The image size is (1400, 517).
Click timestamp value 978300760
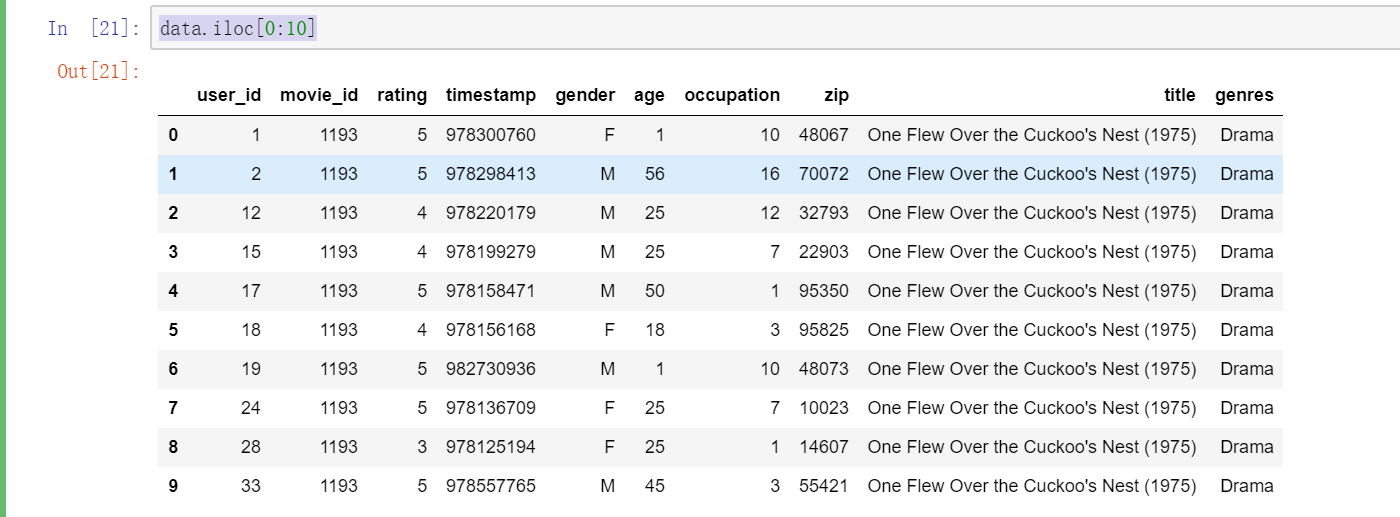coord(491,135)
